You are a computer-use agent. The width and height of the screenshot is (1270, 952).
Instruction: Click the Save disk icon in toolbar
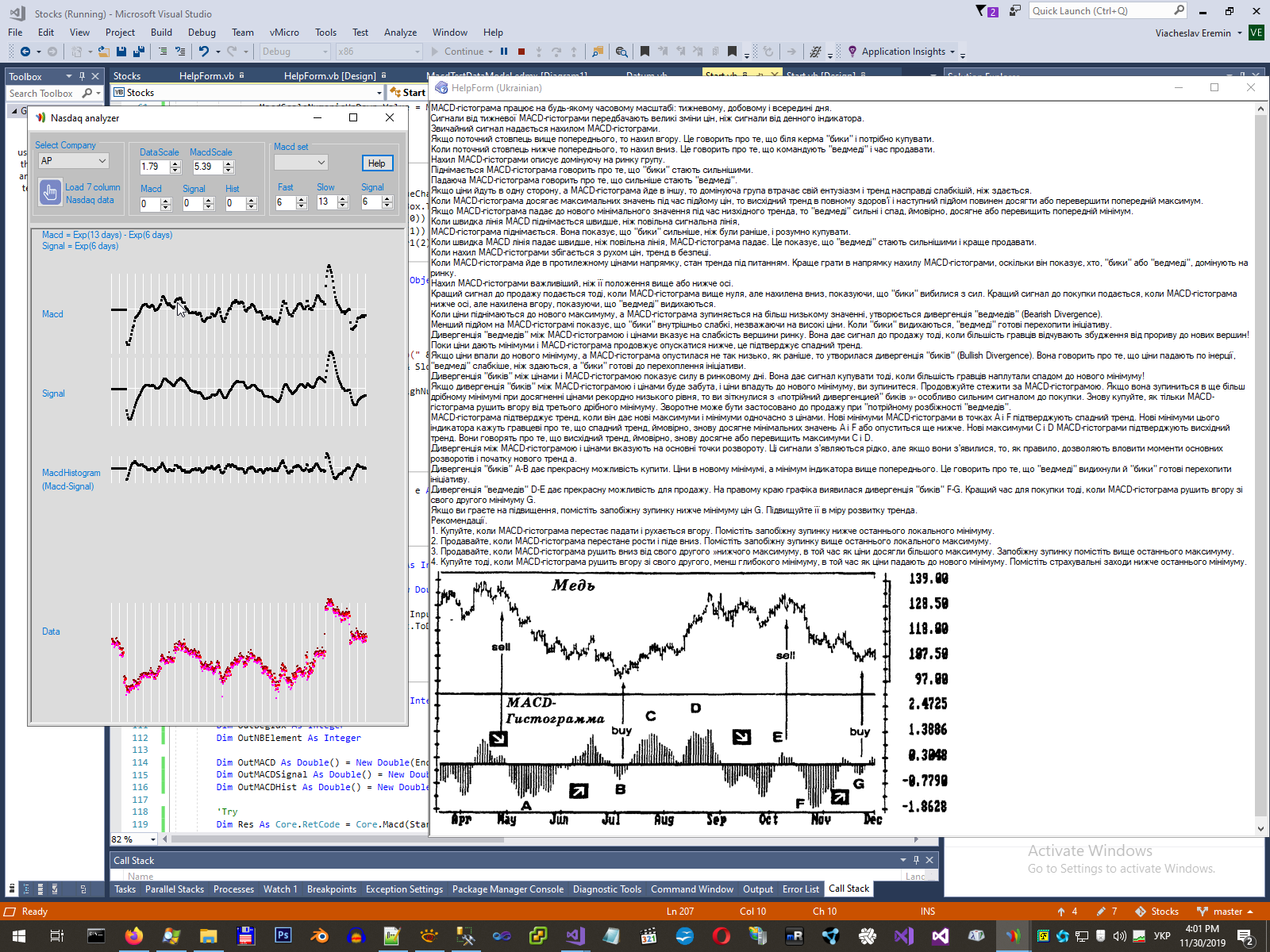click(x=121, y=52)
